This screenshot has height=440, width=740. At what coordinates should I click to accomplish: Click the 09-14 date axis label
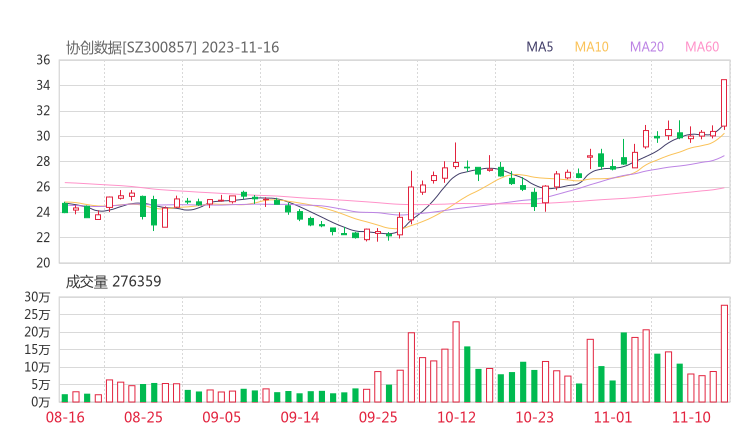coord(300,417)
